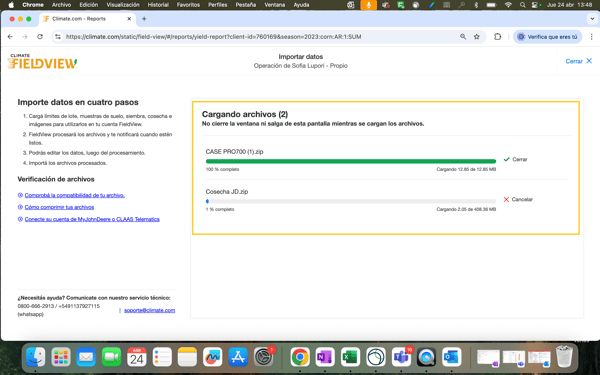Open Google Chrome from the Dock
Screen dimensions: 600x375
point(300,357)
